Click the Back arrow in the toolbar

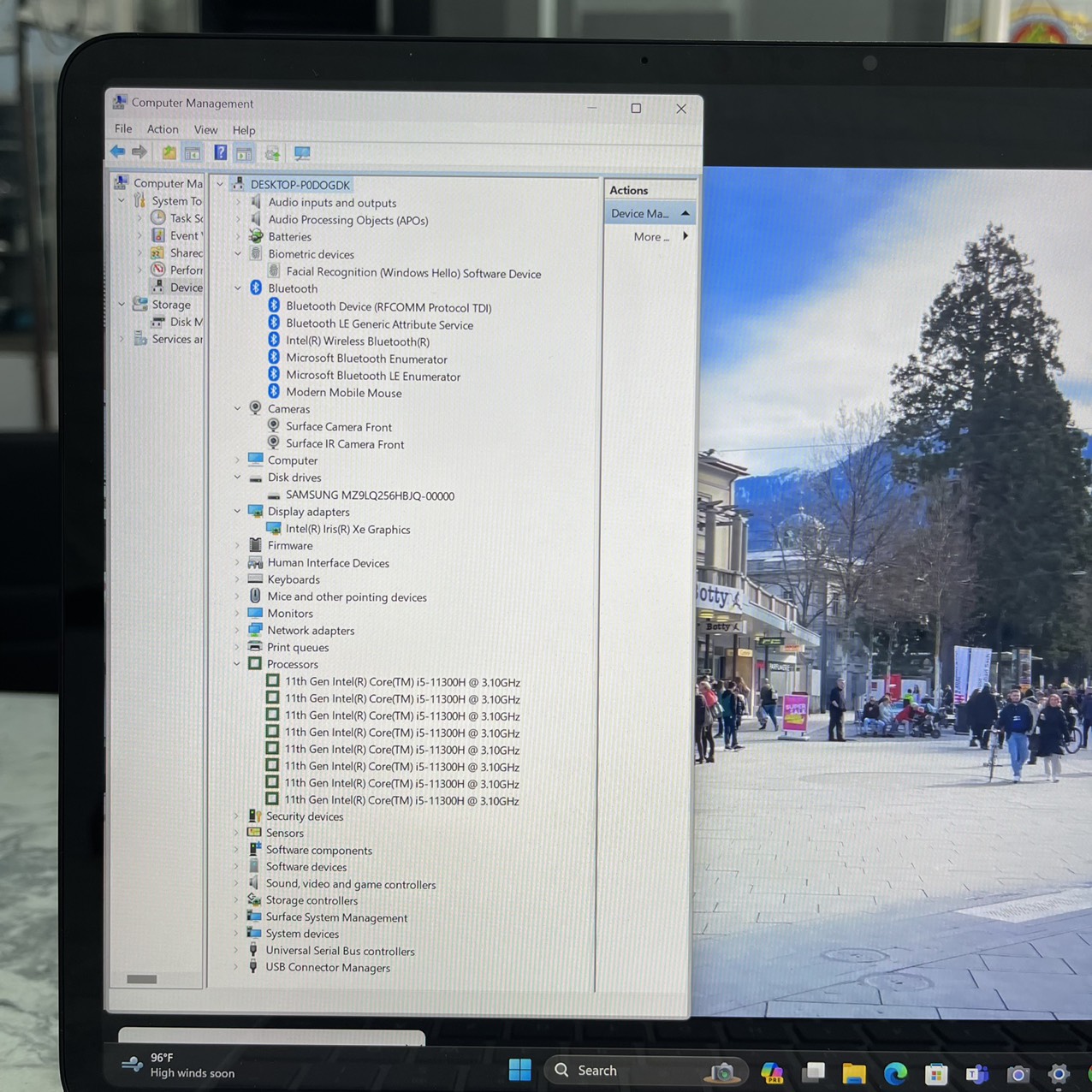click(x=118, y=152)
